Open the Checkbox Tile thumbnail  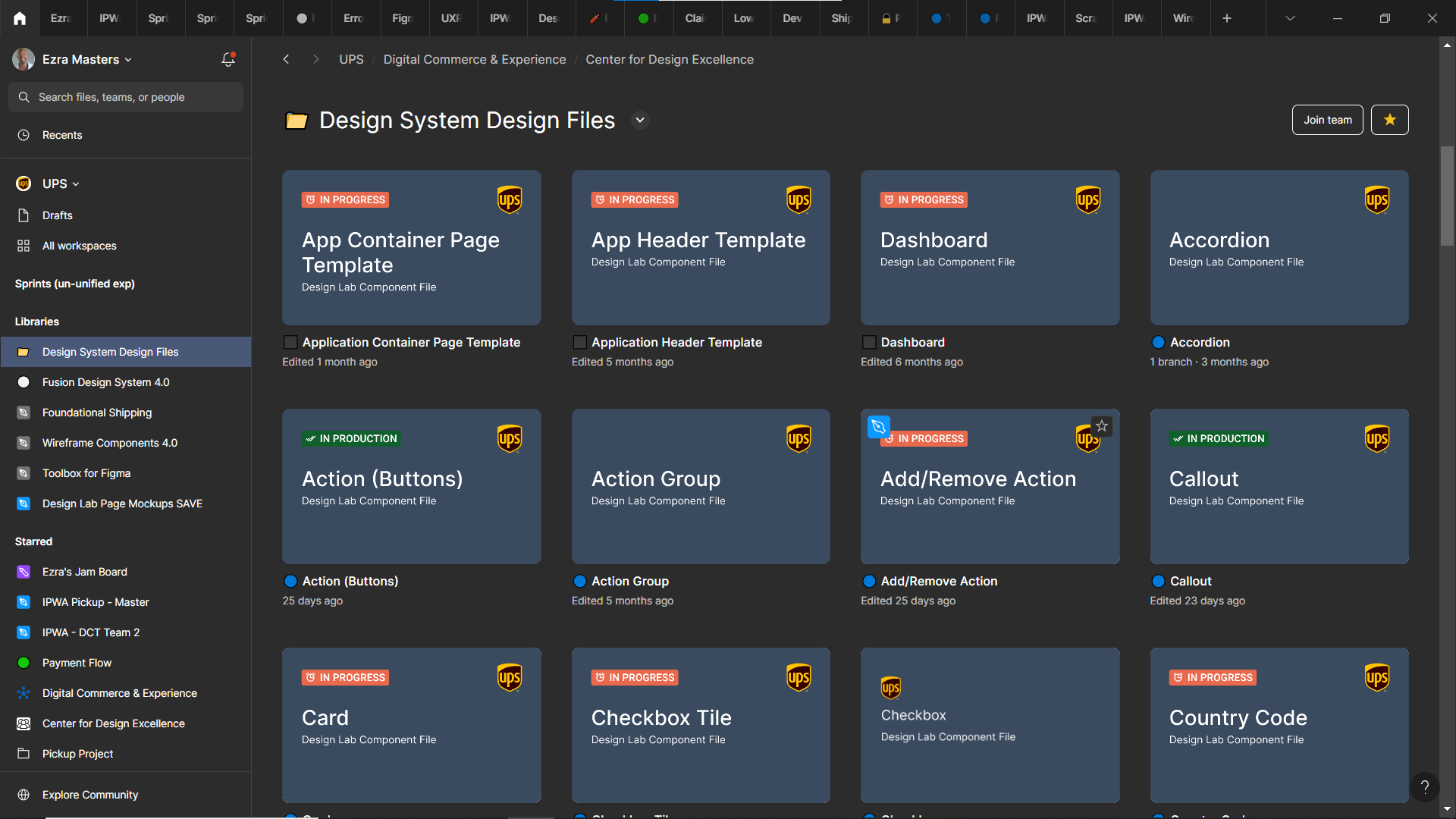(701, 725)
